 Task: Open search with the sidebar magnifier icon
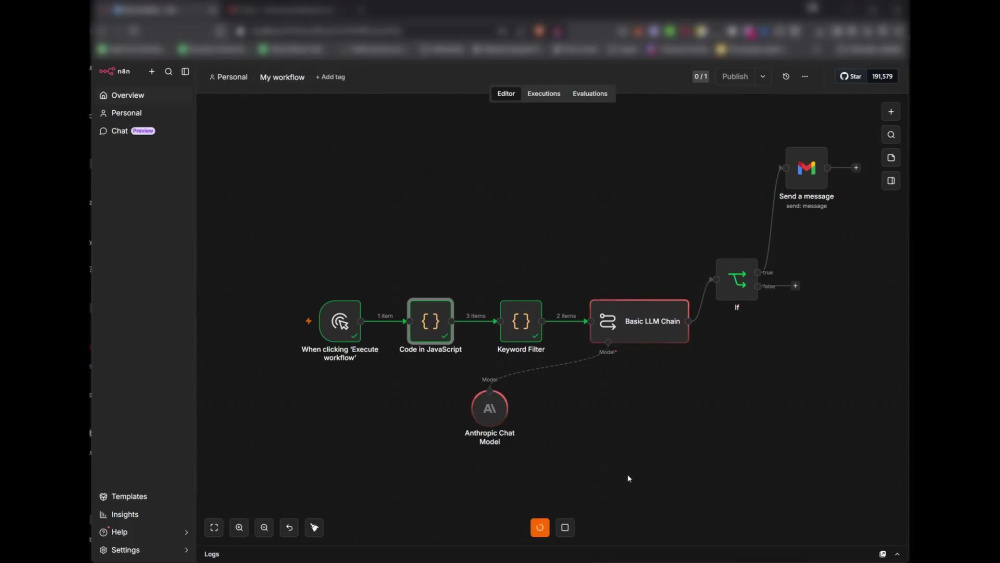pos(168,71)
